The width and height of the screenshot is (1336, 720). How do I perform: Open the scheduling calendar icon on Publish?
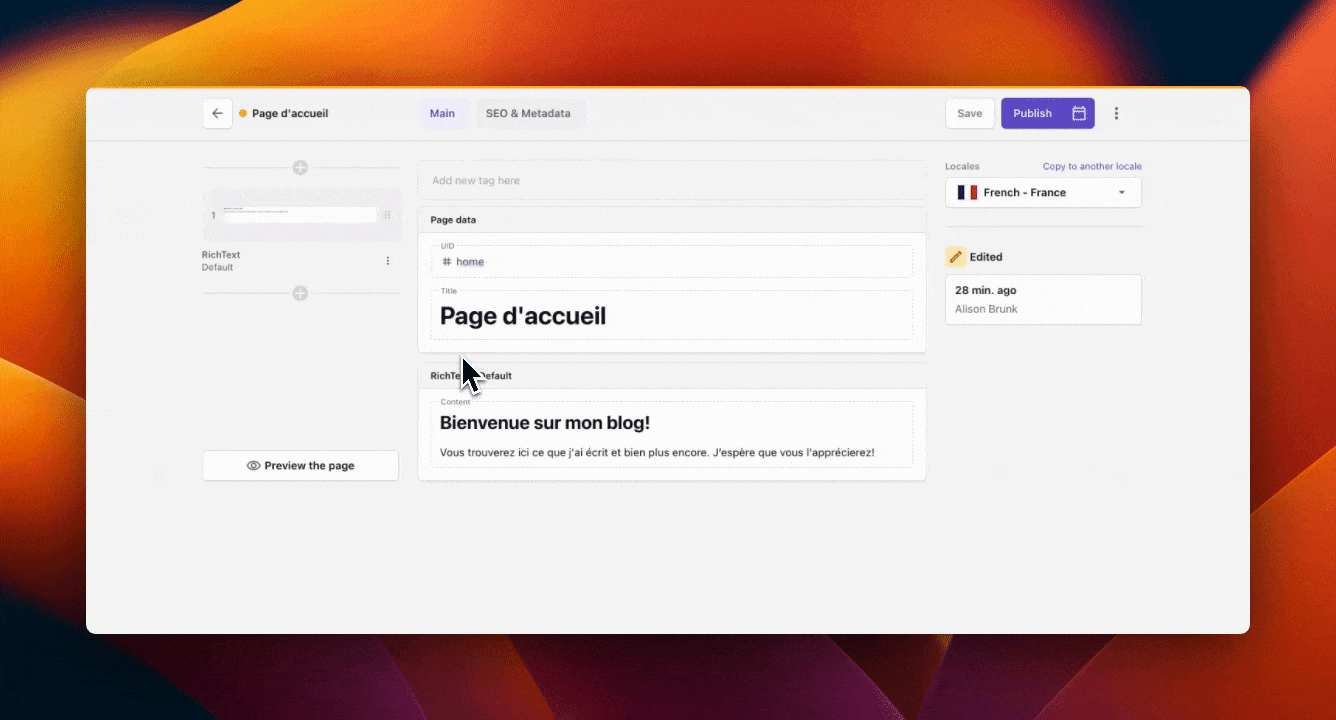1078,113
